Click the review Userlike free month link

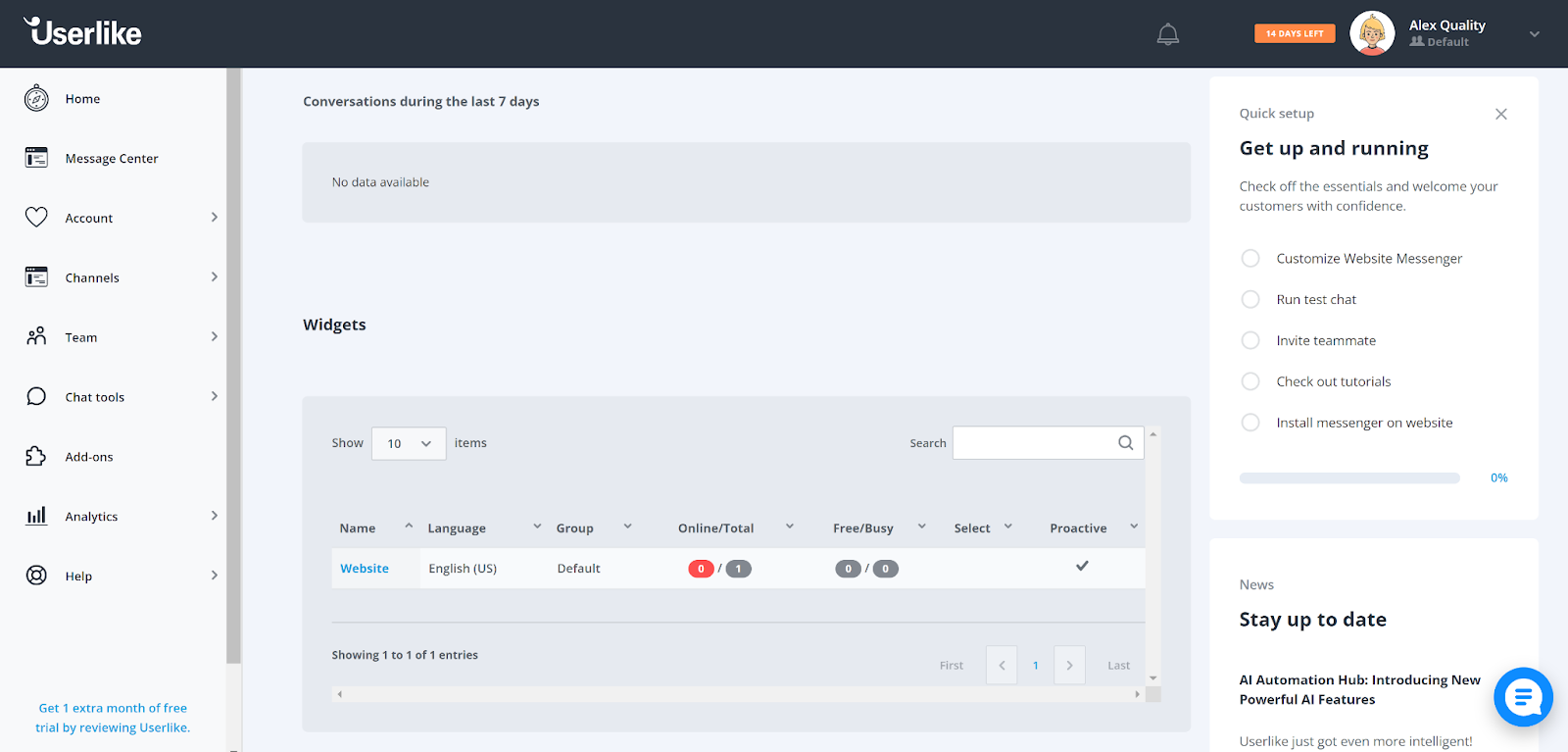click(x=113, y=718)
